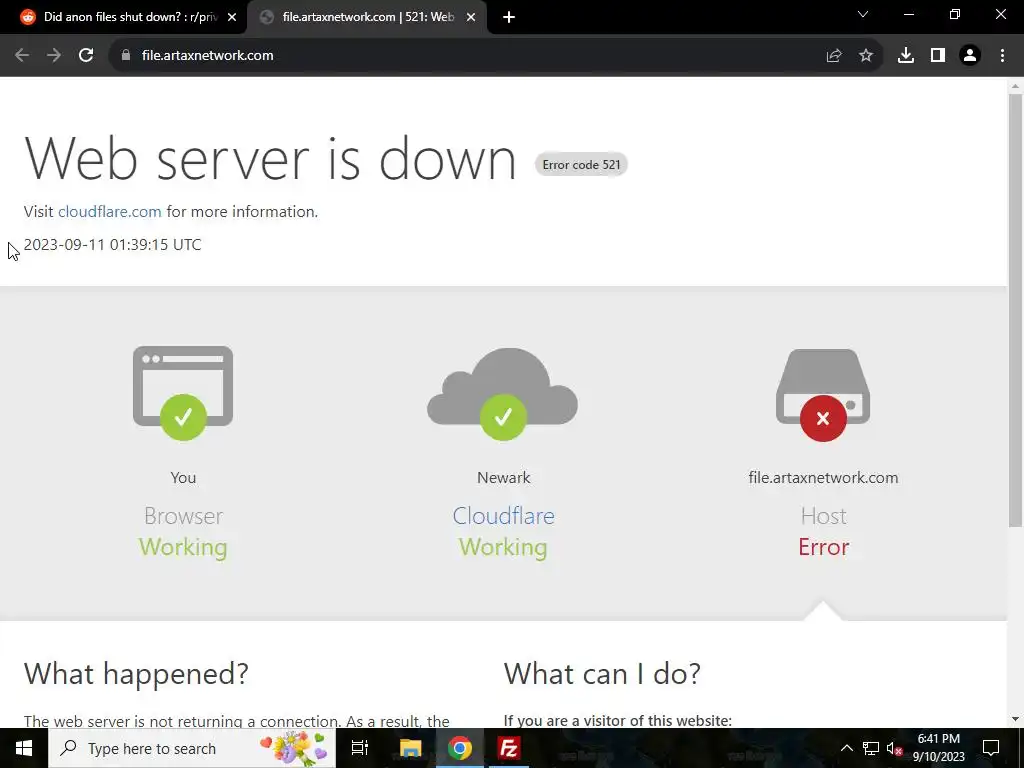Open FileZilla from taskbar
Screen dimensions: 1024x768
pos(509,748)
